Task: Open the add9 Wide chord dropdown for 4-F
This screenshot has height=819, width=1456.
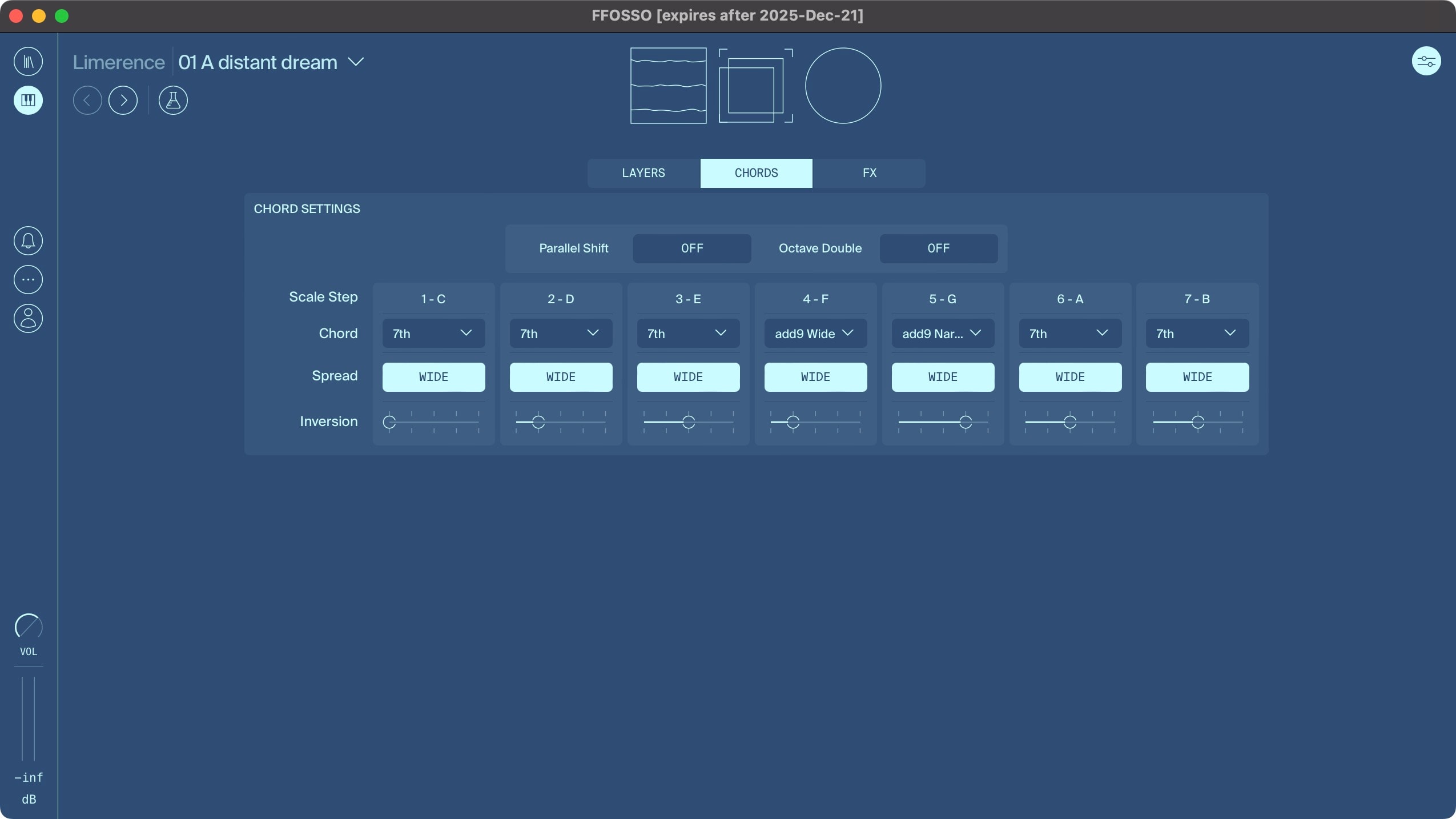Action: [814, 333]
